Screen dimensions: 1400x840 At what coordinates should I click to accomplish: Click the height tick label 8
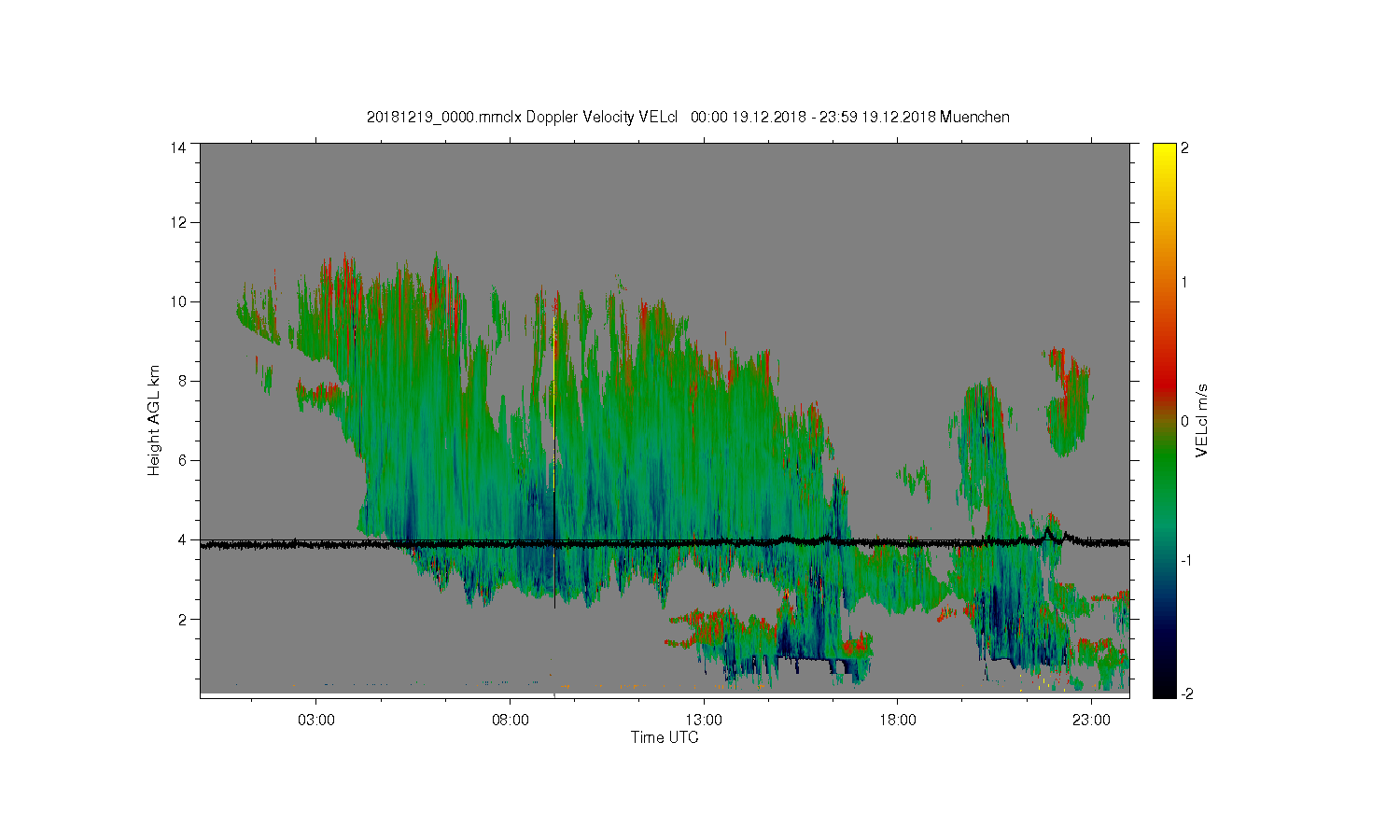182,381
